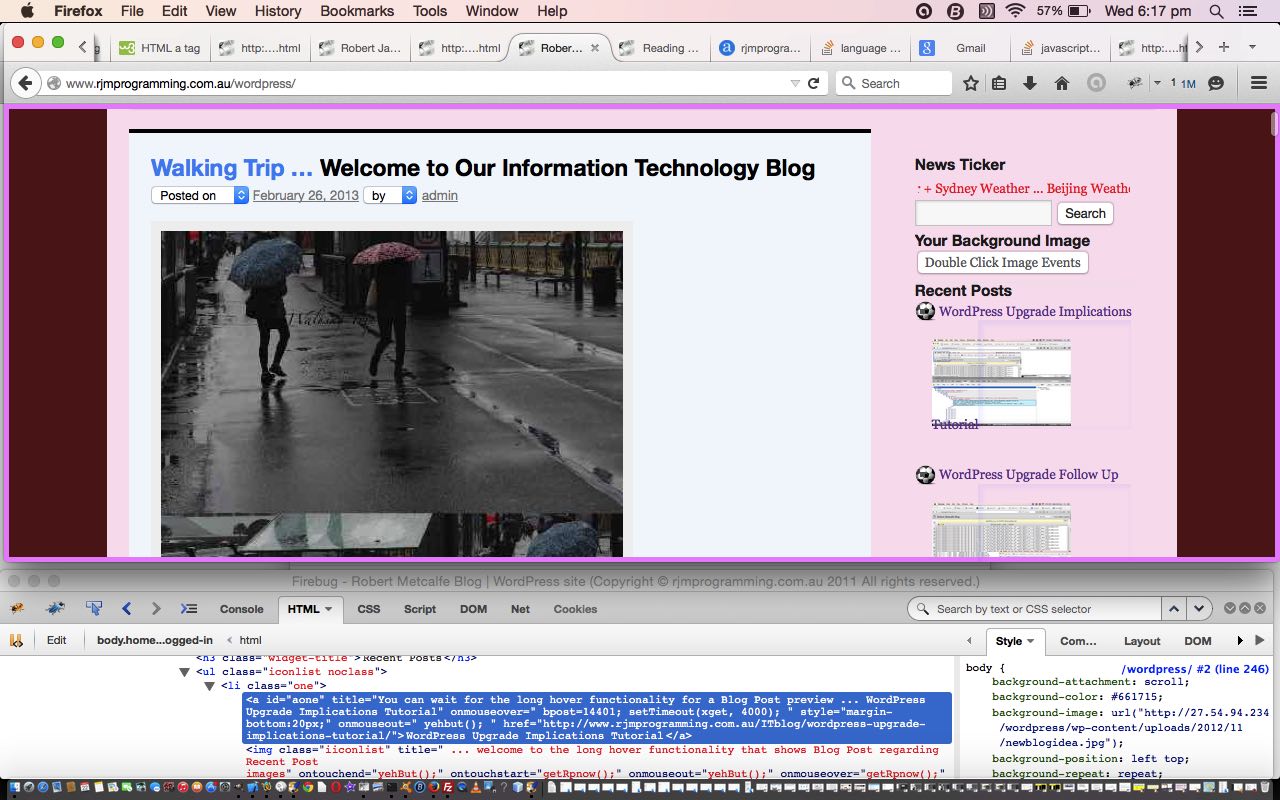Click the Double Click Image Events button
Image resolution: width=1280 pixels, height=800 pixels.
point(1002,262)
